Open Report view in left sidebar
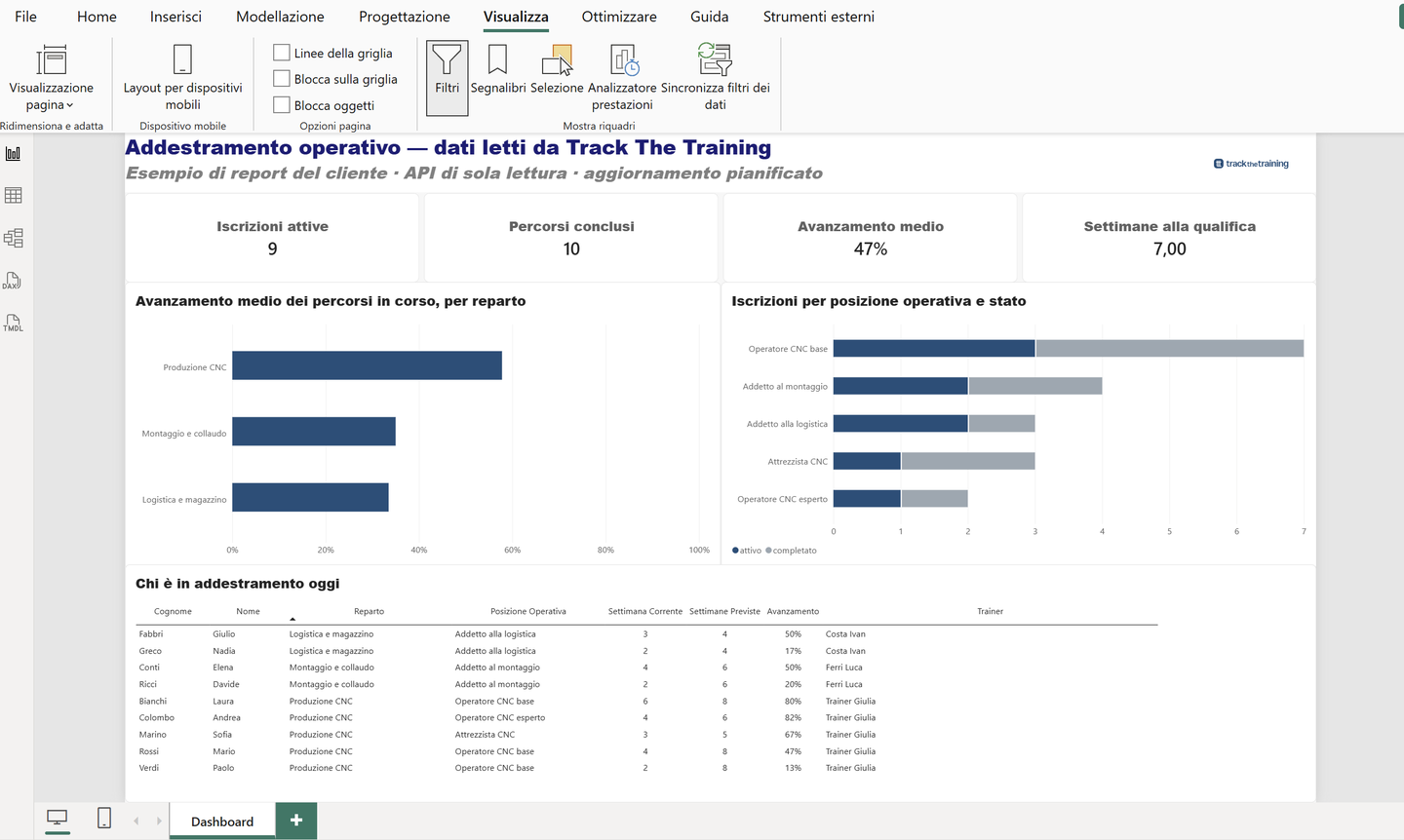The image size is (1404, 840). 14,154
